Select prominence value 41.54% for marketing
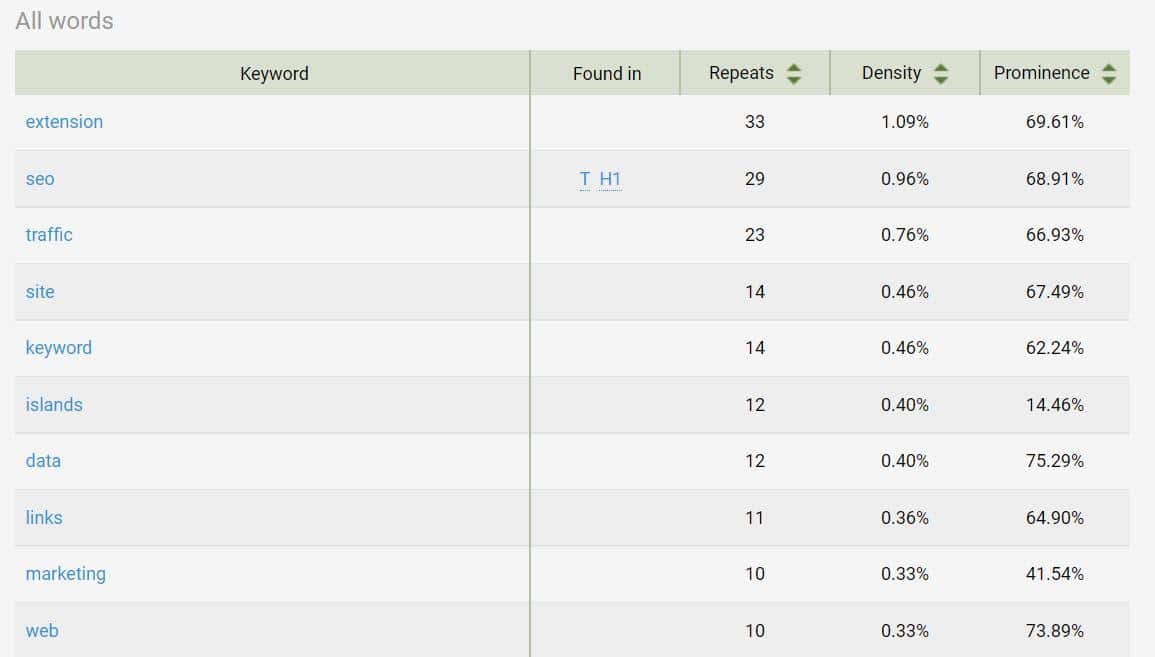This screenshot has height=657, width=1155. [x=1055, y=574]
